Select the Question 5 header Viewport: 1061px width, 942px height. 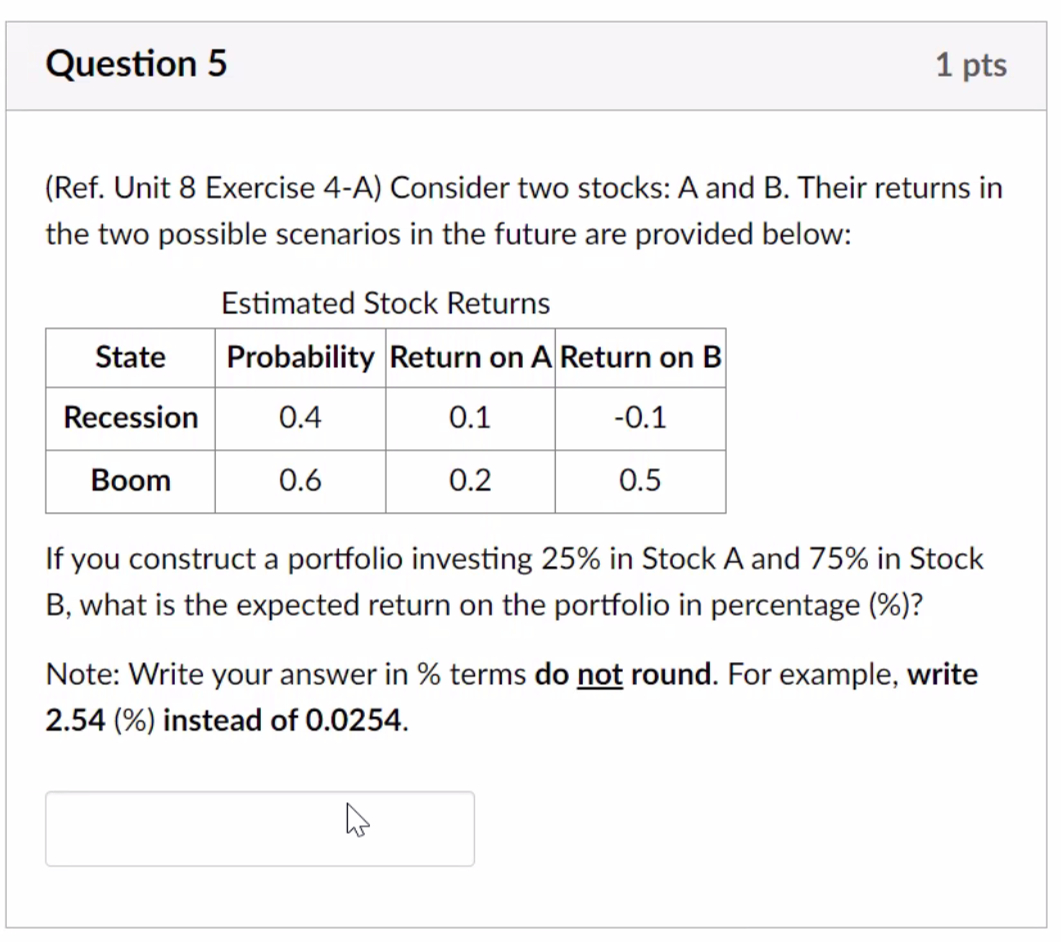[136, 63]
